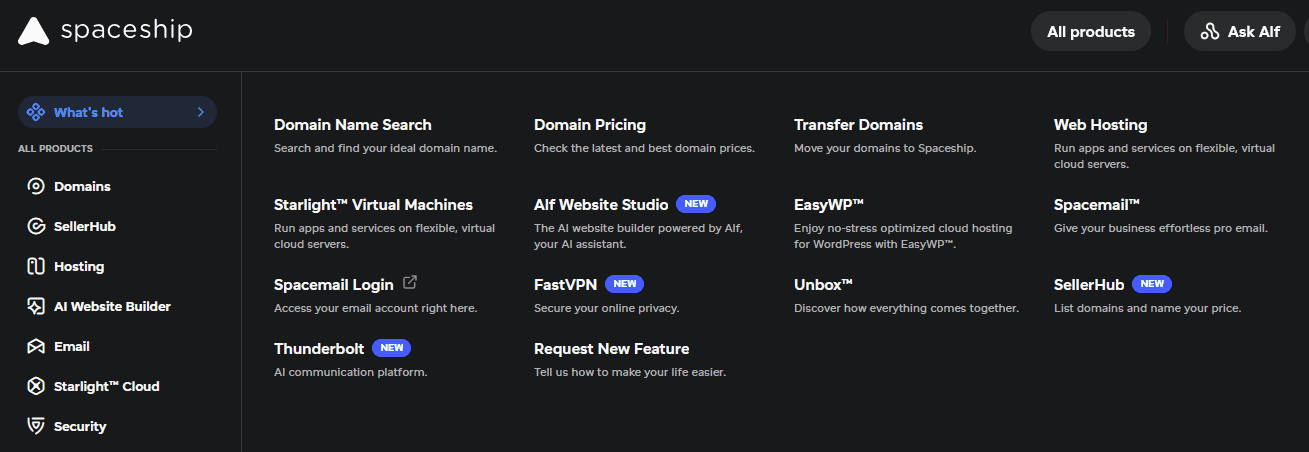The width and height of the screenshot is (1309, 452).
Task: Open Request New Feature link
Action: click(x=612, y=349)
